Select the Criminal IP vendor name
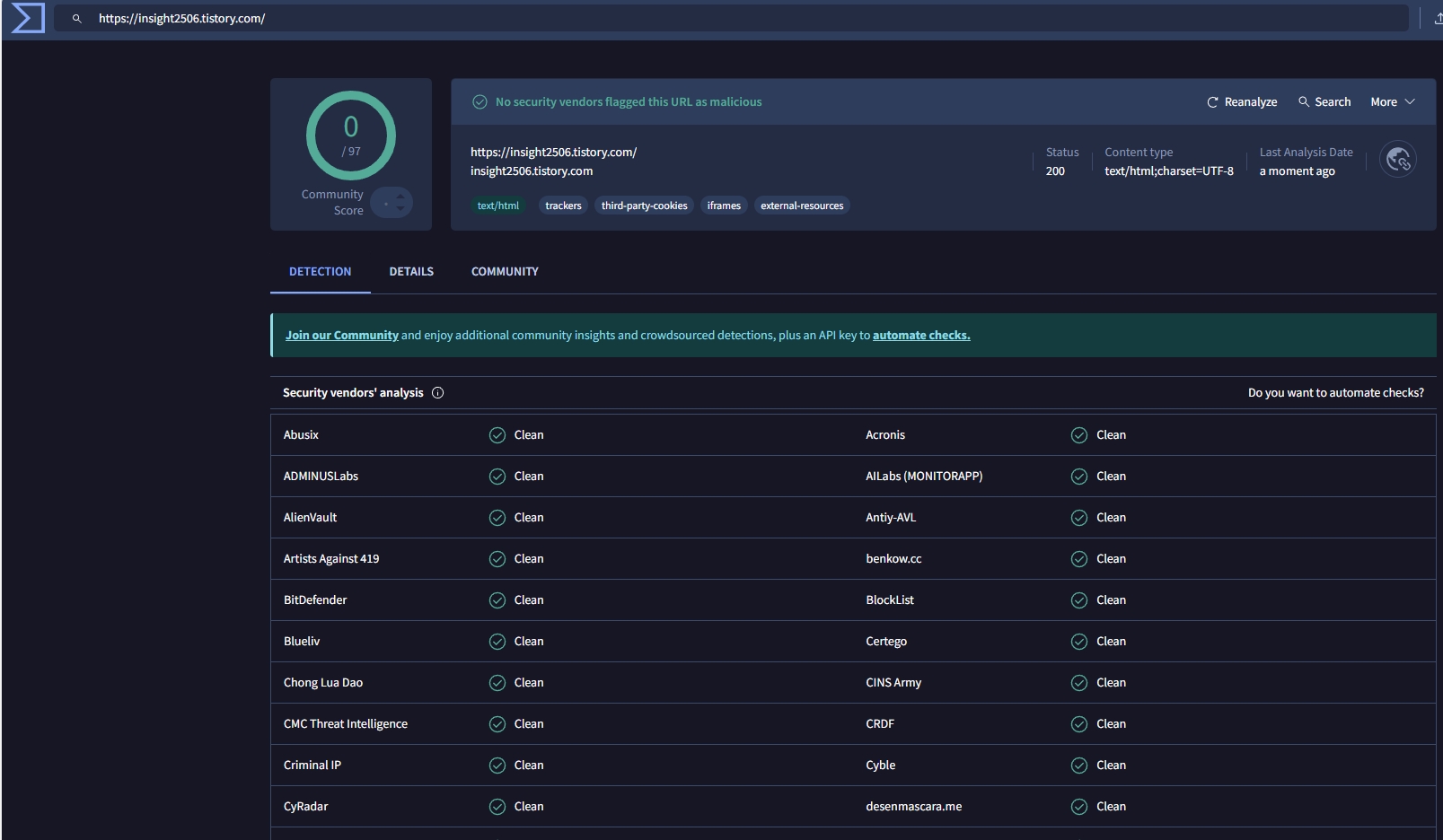1443x840 pixels. click(312, 766)
